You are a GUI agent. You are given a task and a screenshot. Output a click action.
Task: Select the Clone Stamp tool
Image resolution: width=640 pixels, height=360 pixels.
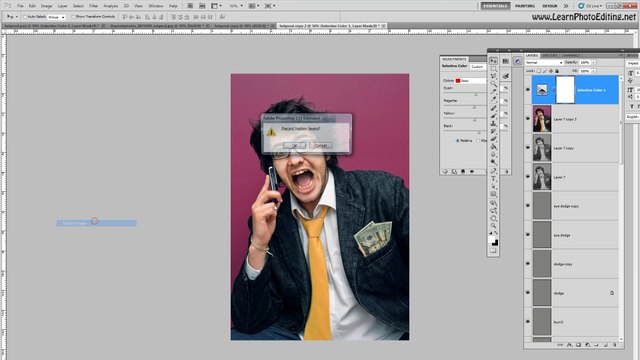coord(493,123)
